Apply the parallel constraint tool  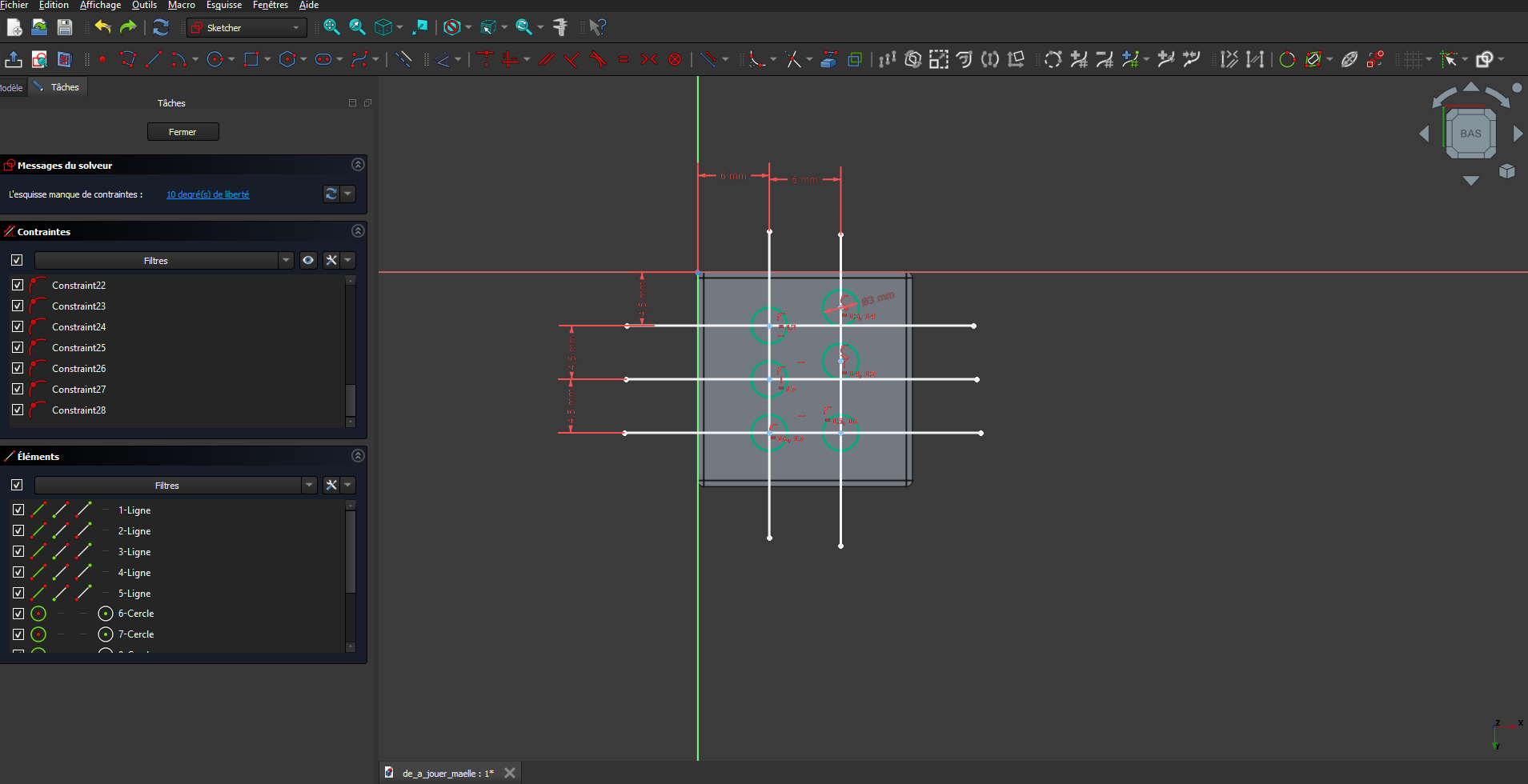point(547,59)
